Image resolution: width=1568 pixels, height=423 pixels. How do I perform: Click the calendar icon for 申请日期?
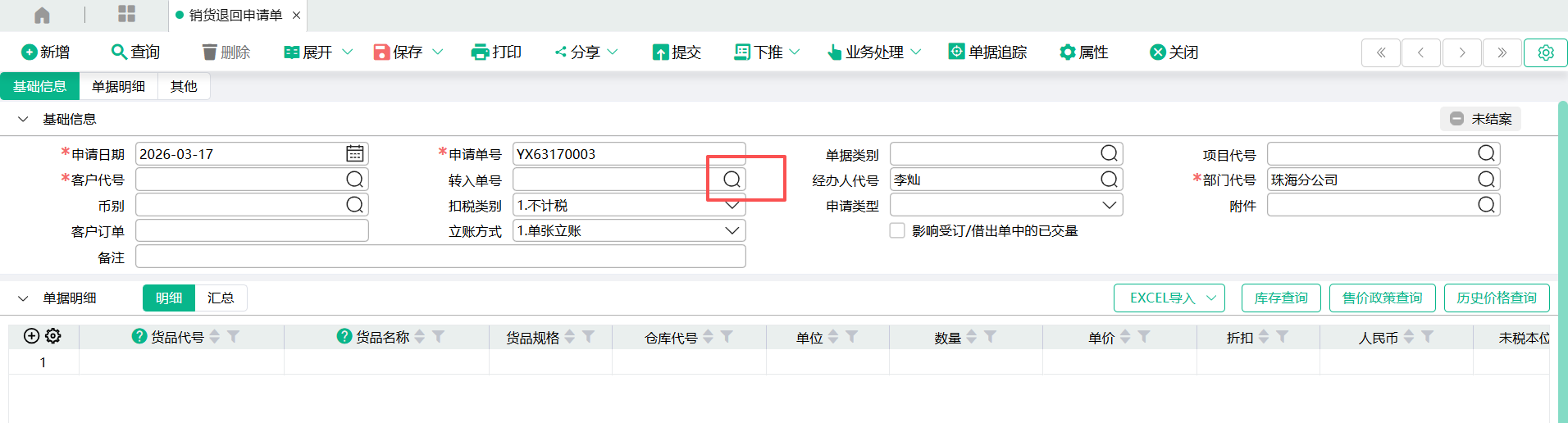coord(354,154)
